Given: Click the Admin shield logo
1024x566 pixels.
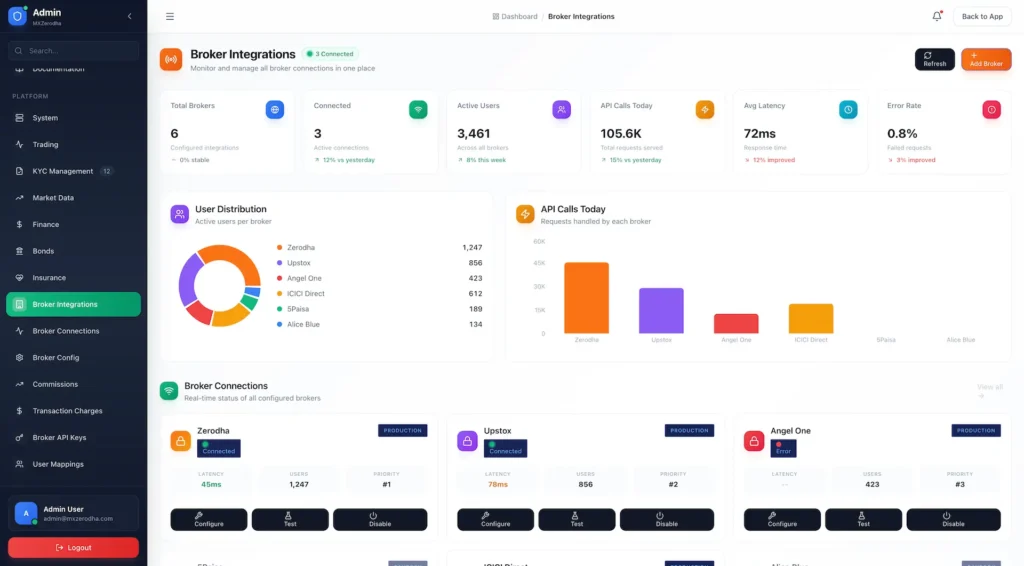Looking at the screenshot, I should pos(17,16).
